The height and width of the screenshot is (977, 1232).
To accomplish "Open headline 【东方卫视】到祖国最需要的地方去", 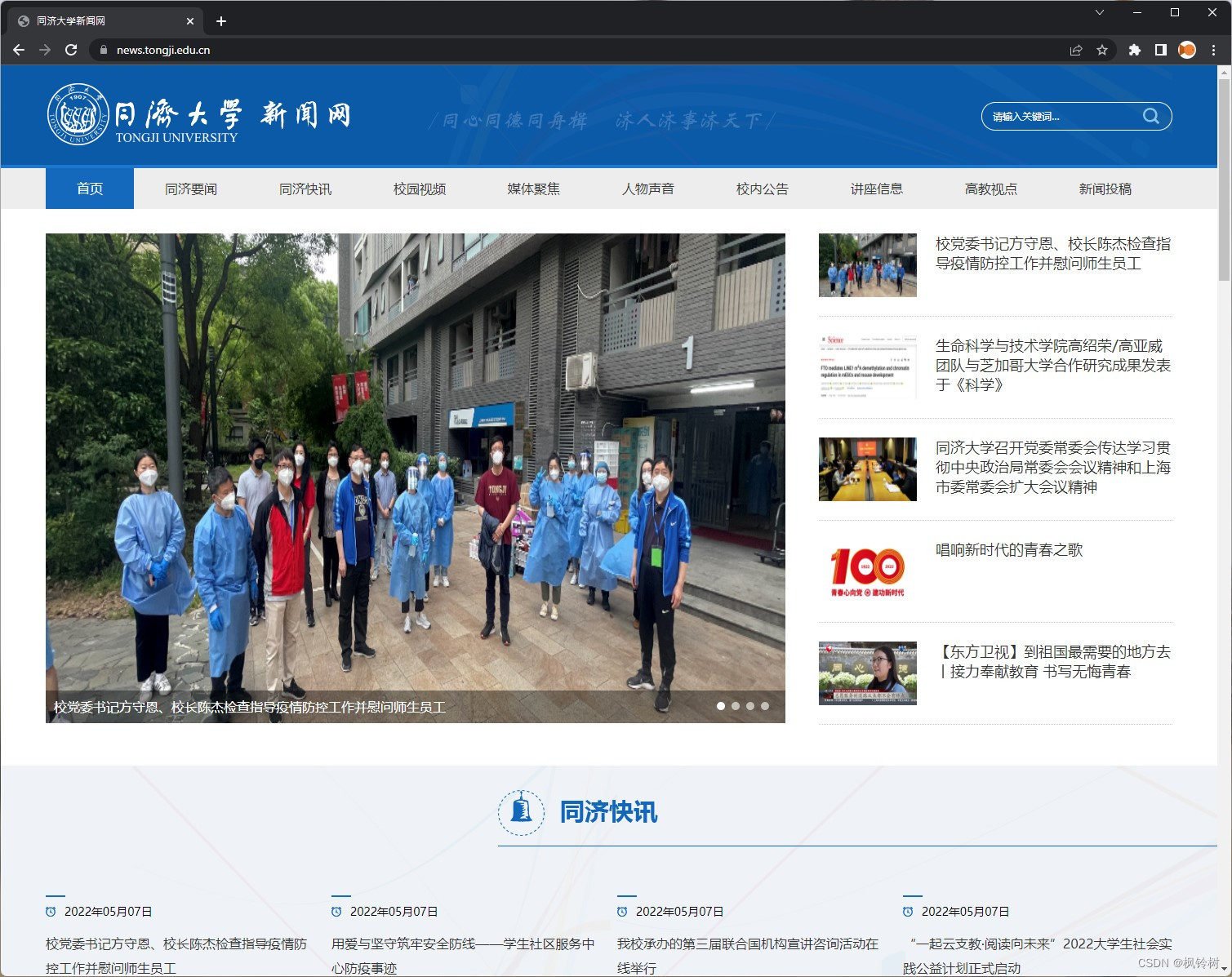I will point(1053,662).
